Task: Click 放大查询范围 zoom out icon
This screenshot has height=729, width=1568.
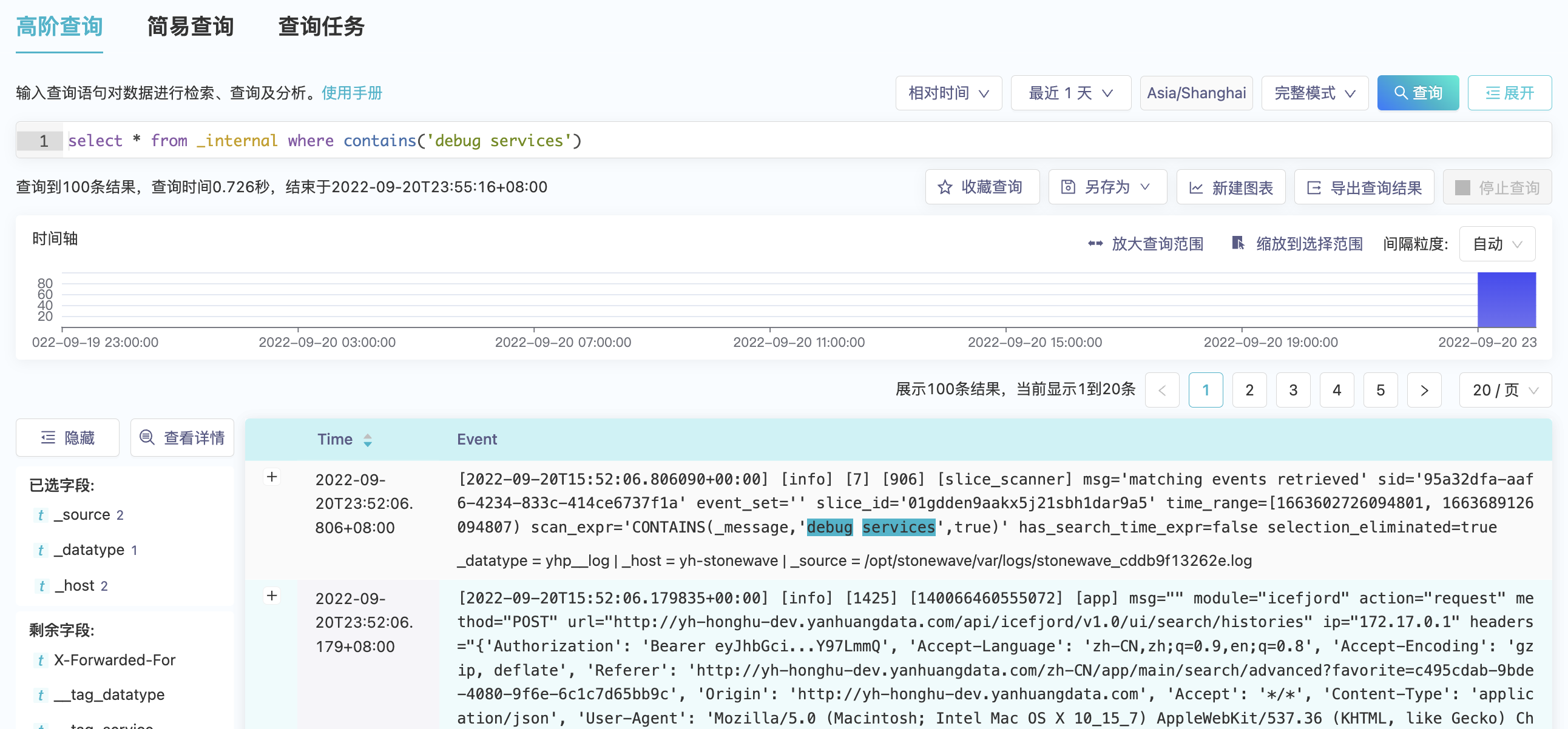Action: 1095,244
